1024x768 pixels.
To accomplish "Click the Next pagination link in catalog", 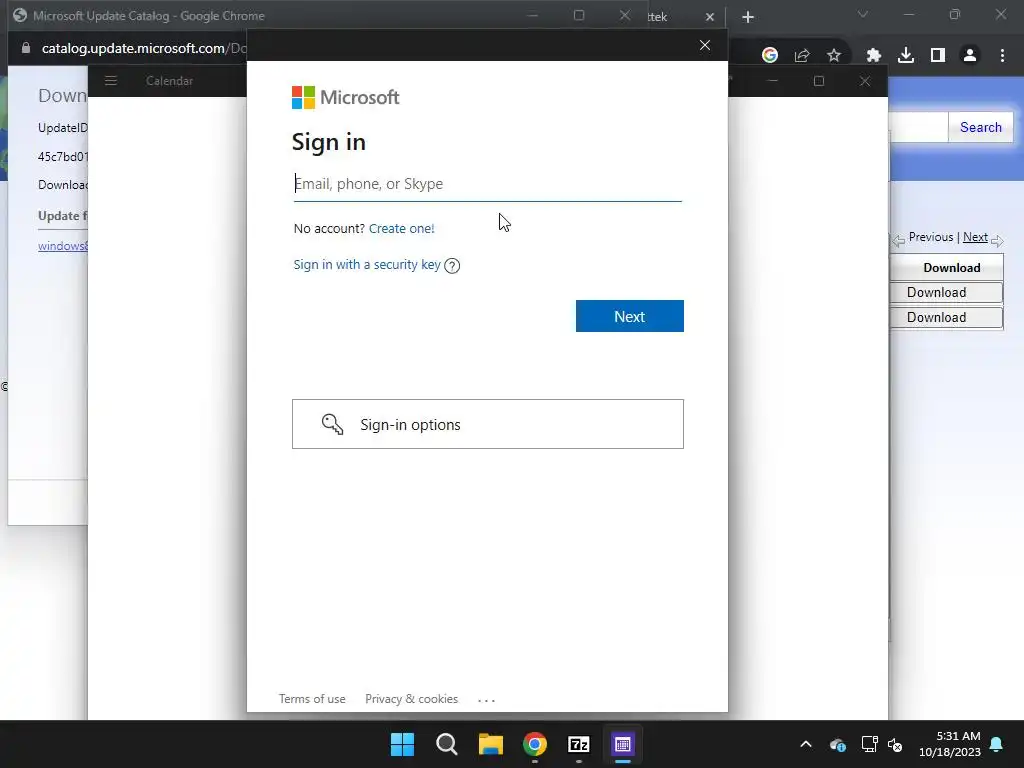I will 974,237.
